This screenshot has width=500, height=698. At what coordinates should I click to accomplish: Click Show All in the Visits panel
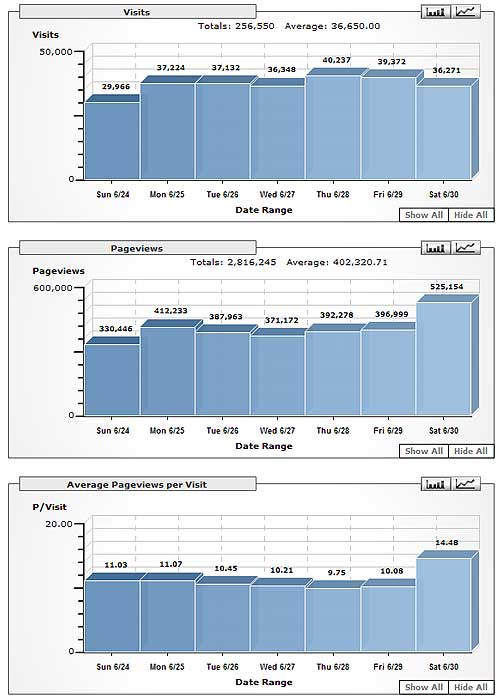point(424,215)
